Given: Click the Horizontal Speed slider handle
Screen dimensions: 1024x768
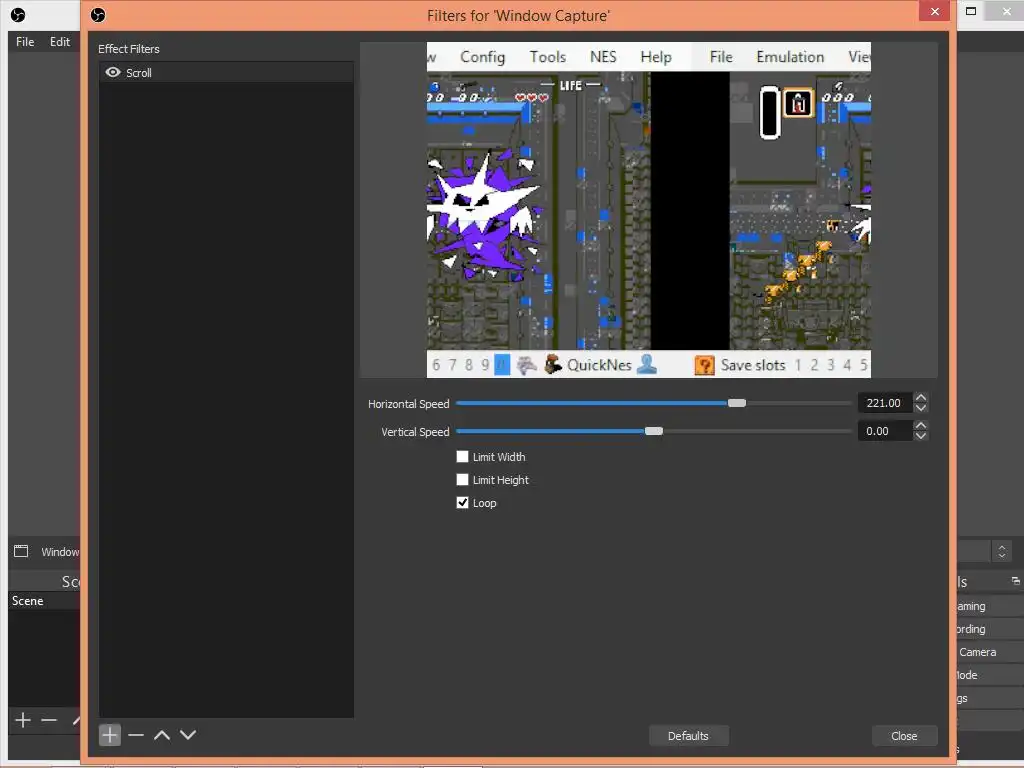Looking at the screenshot, I should click(x=737, y=403).
